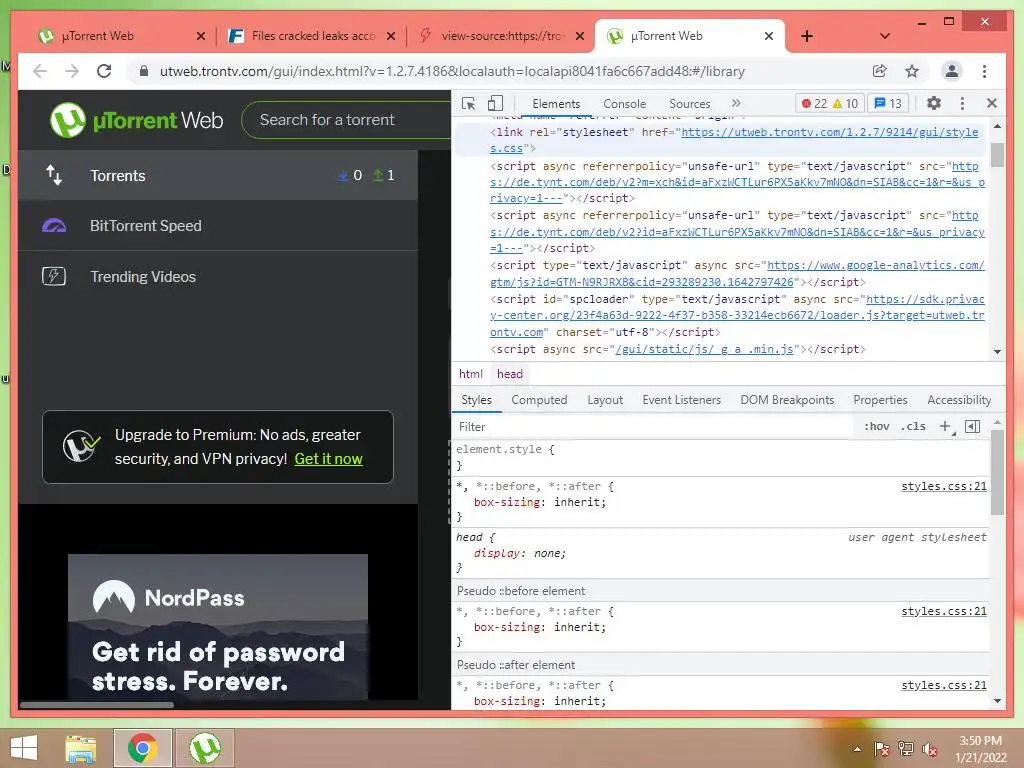Show hidden system tray icons
The width and height of the screenshot is (1024, 768).
(x=857, y=749)
